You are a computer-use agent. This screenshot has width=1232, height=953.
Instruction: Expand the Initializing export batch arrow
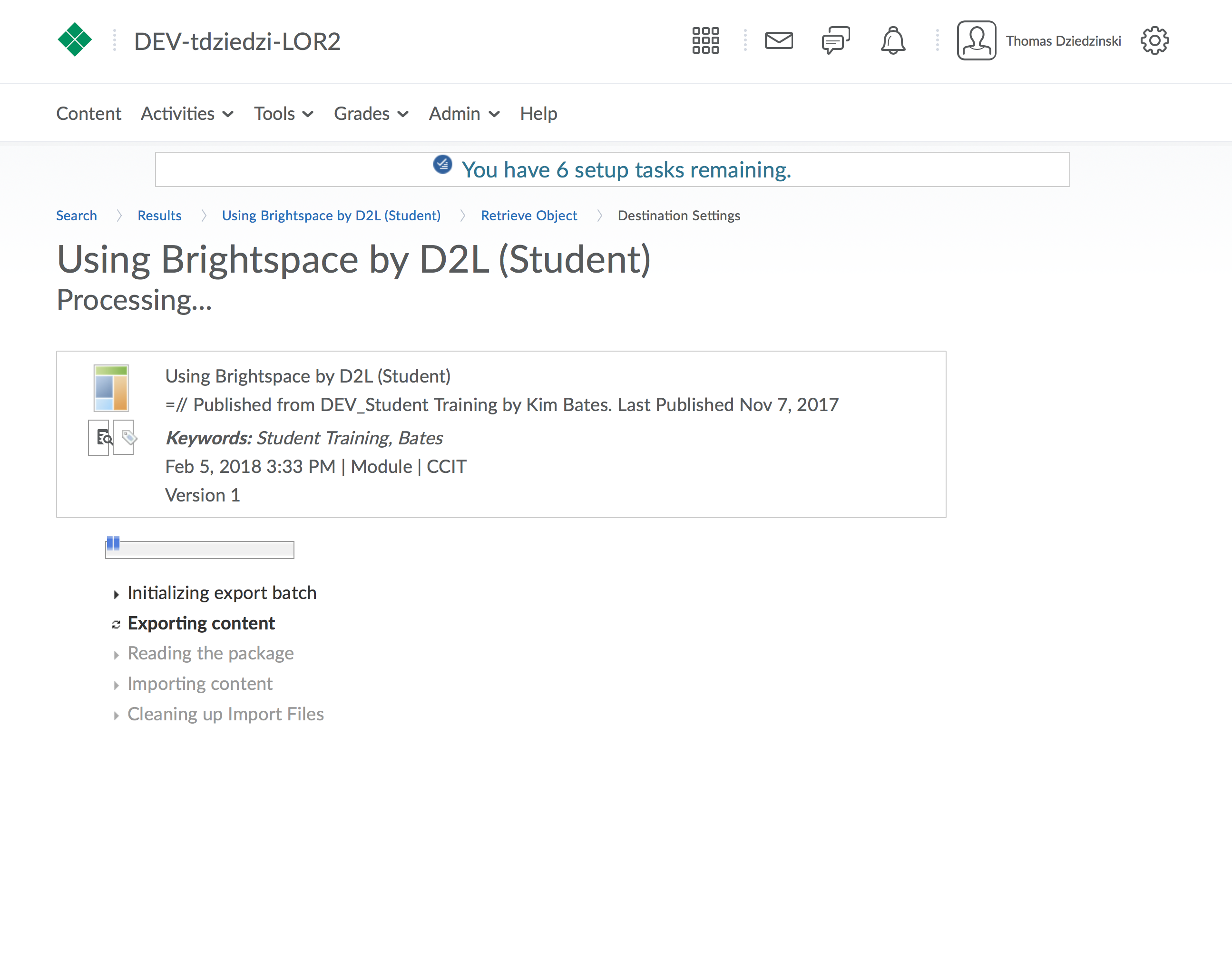[x=116, y=594]
